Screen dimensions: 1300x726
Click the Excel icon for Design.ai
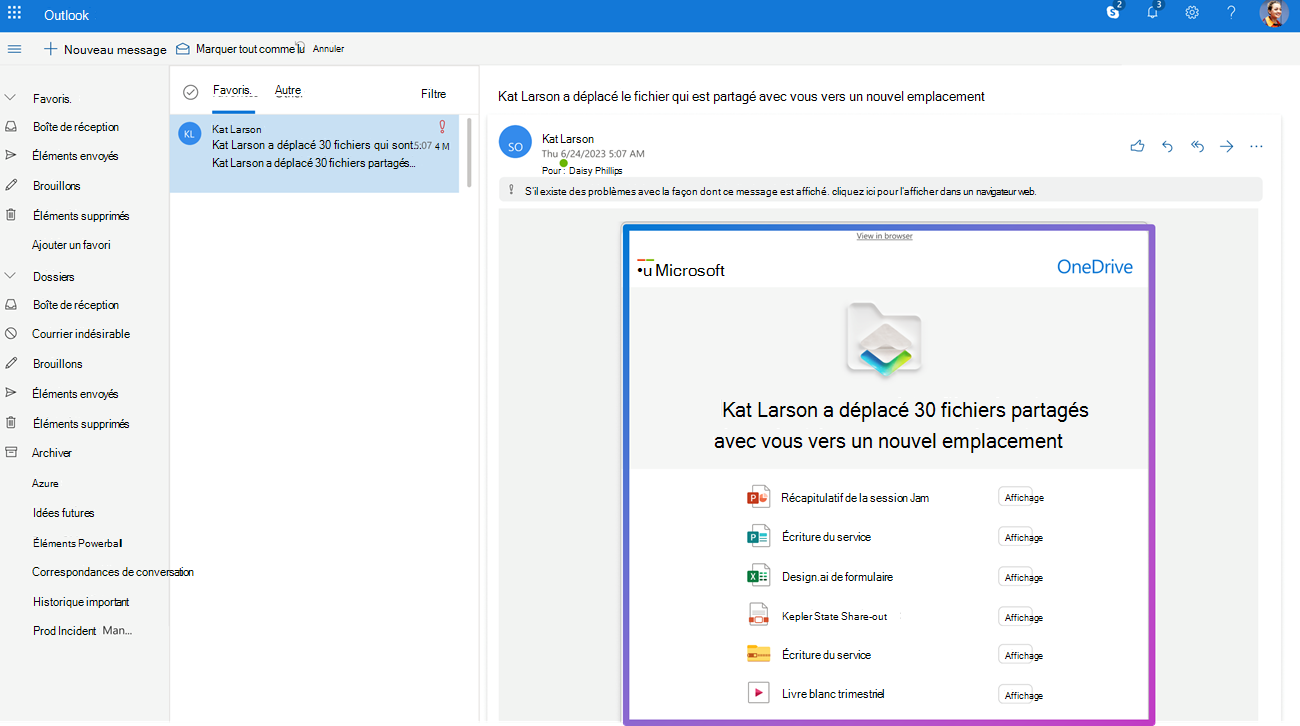757,575
